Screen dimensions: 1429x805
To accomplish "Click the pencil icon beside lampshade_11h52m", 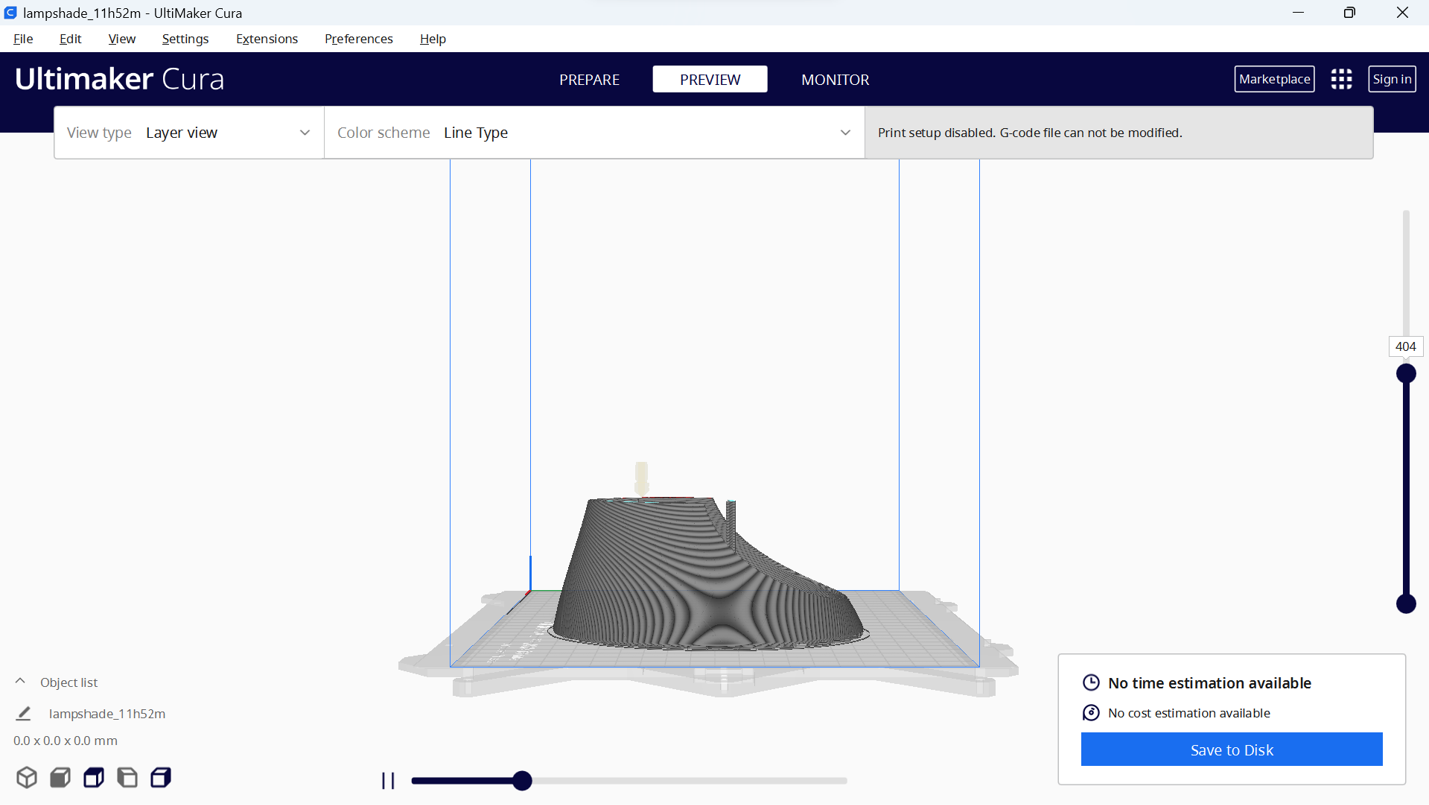I will pyautogui.click(x=24, y=713).
